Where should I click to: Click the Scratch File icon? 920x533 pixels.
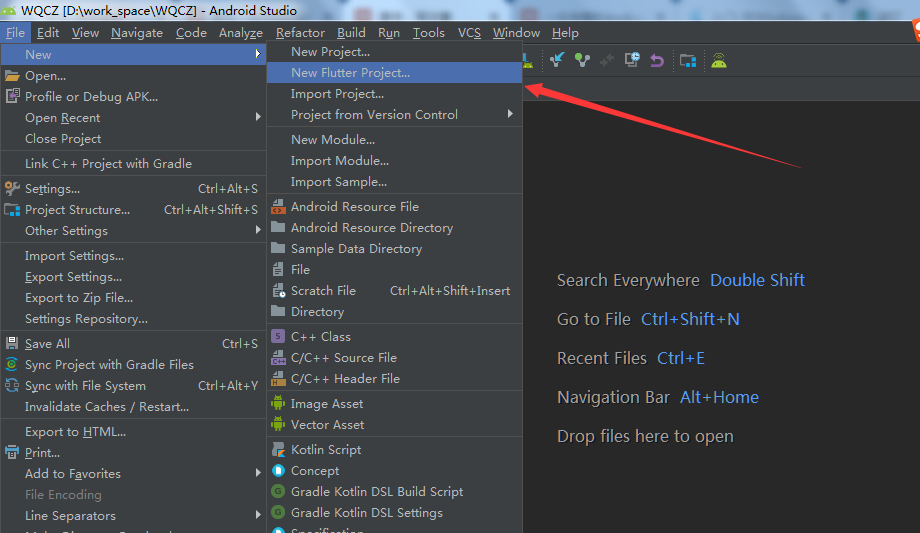(x=278, y=291)
